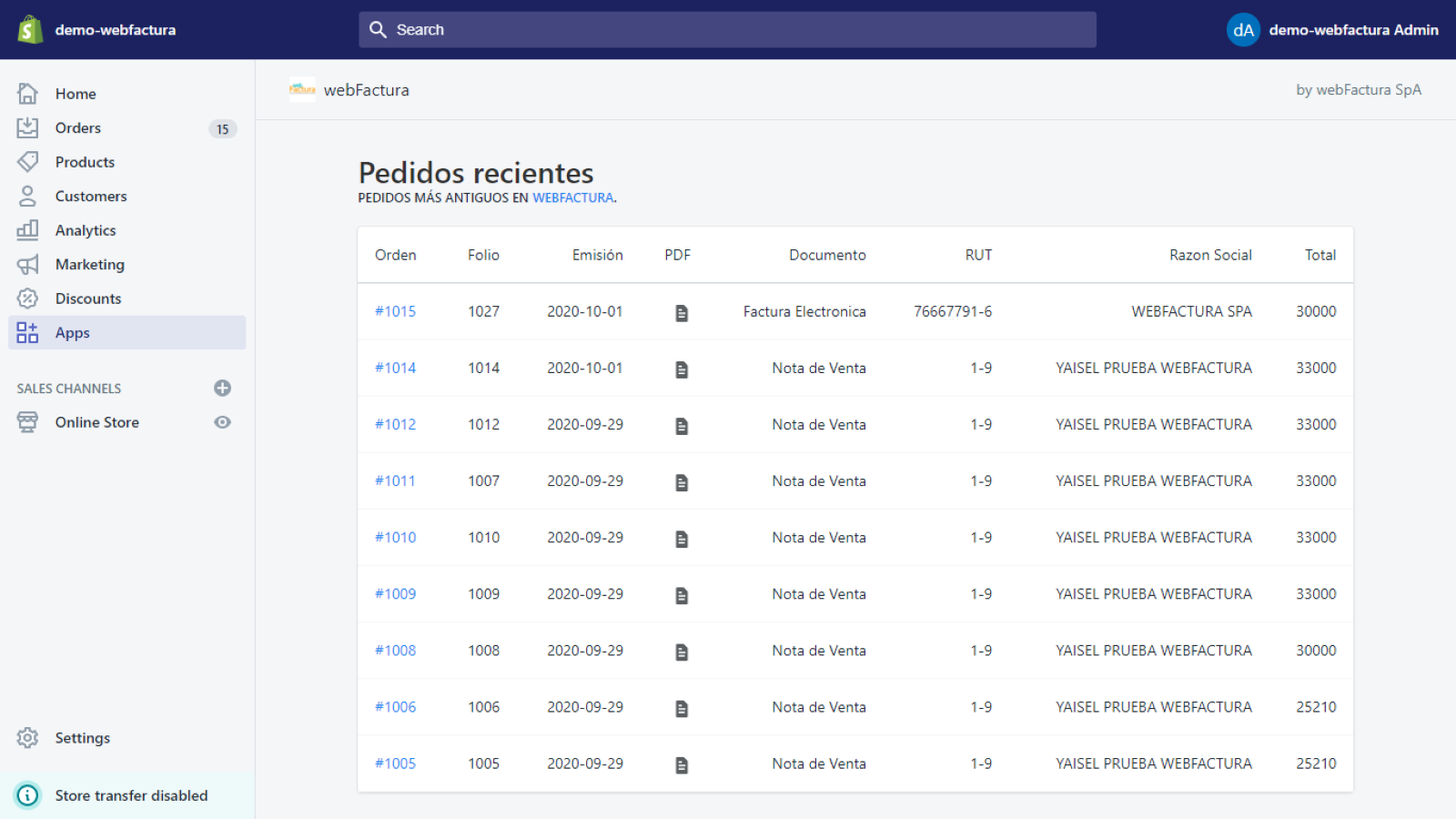Screen dimensions: 1456x819
Task: Click the Apps grid icon
Action: 28,333
